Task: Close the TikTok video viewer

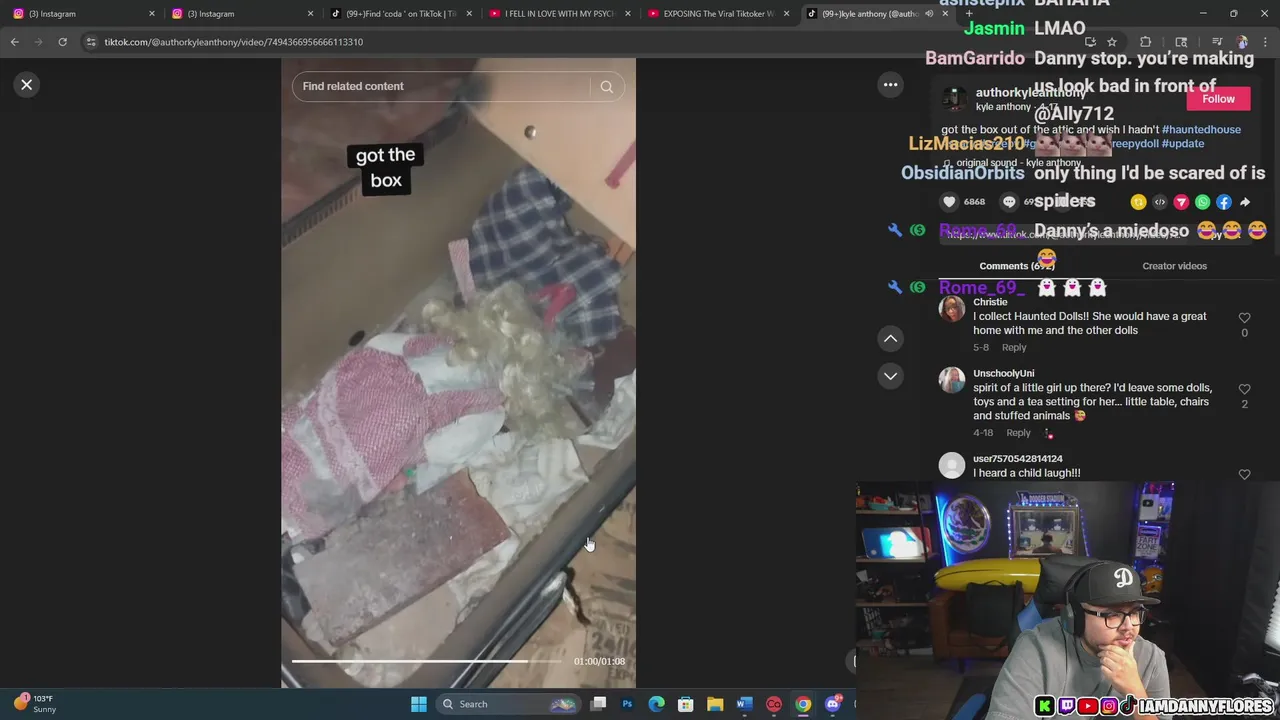Action: click(27, 85)
